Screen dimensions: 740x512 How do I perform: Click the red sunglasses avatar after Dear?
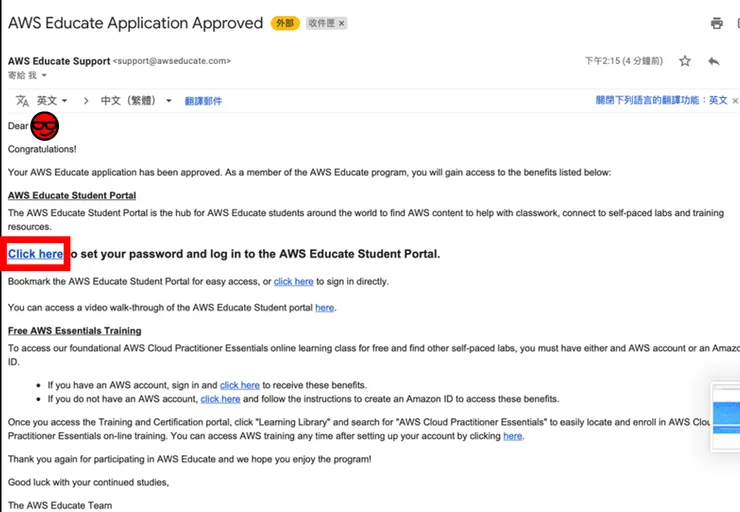(45, 127)
